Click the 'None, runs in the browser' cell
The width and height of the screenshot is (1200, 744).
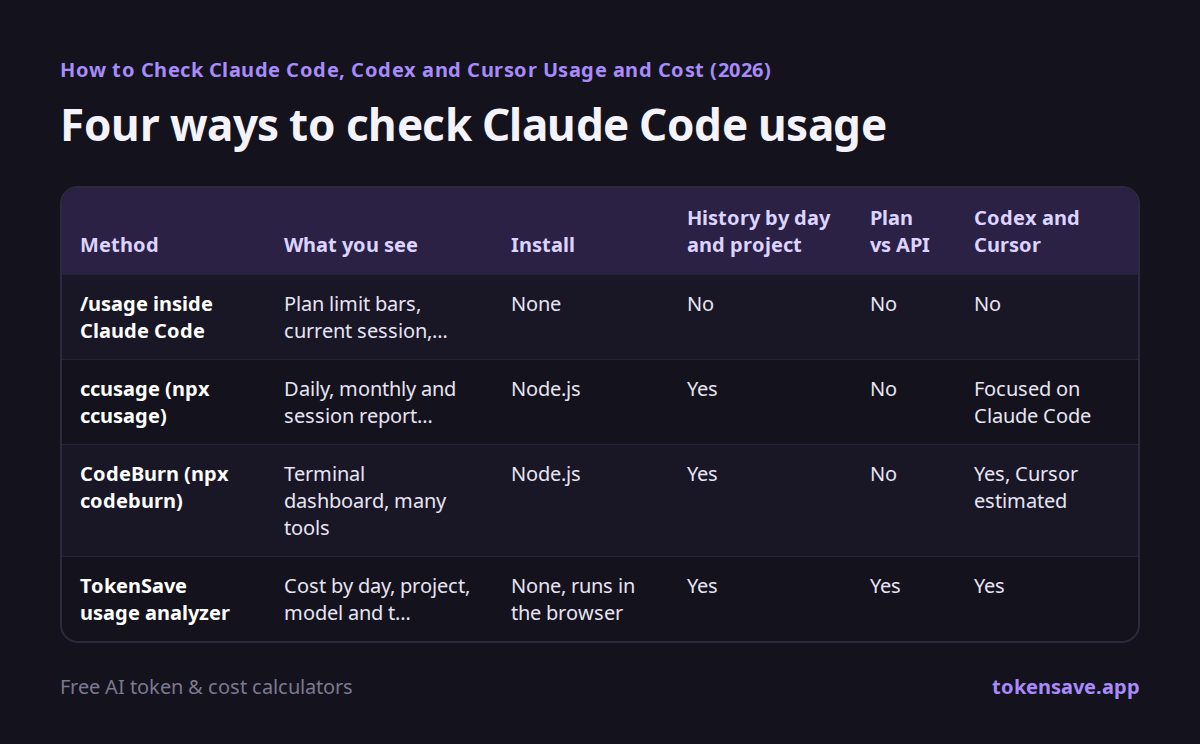[573, 599]
